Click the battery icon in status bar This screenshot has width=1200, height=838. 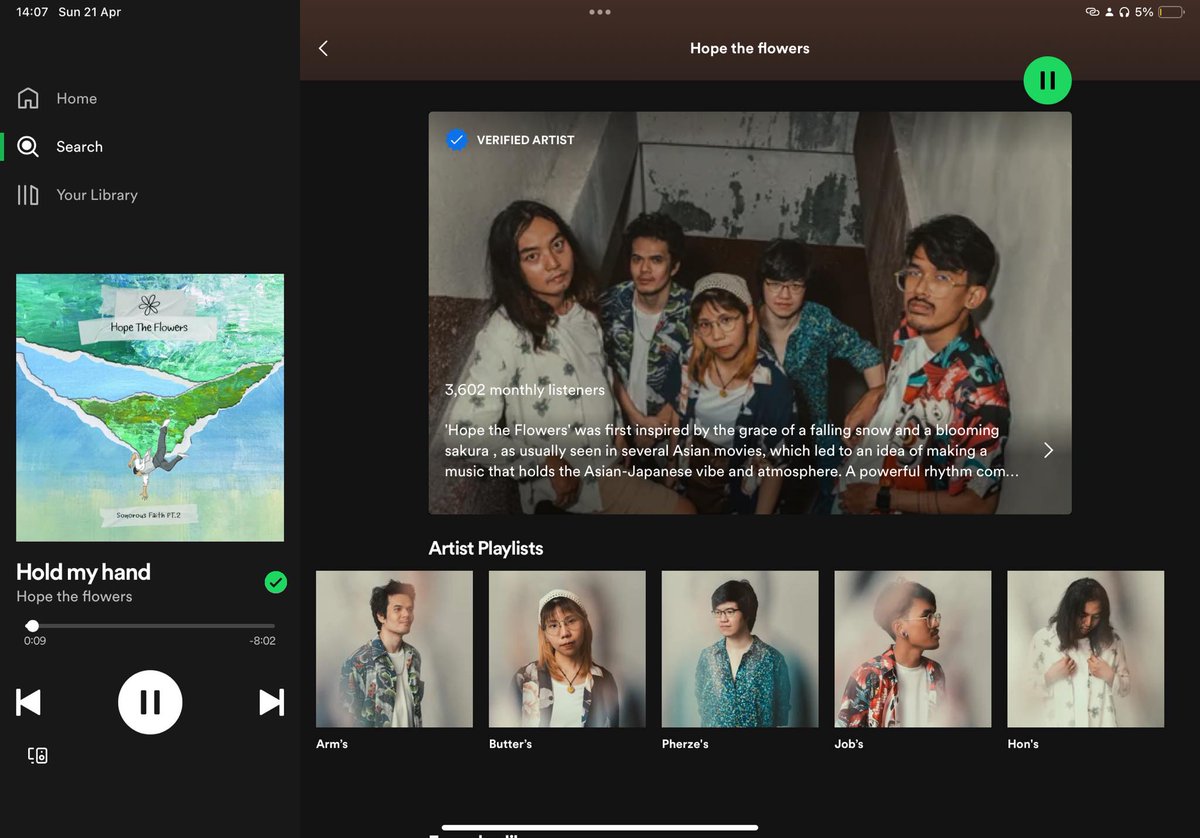(x=1171, y=12)
